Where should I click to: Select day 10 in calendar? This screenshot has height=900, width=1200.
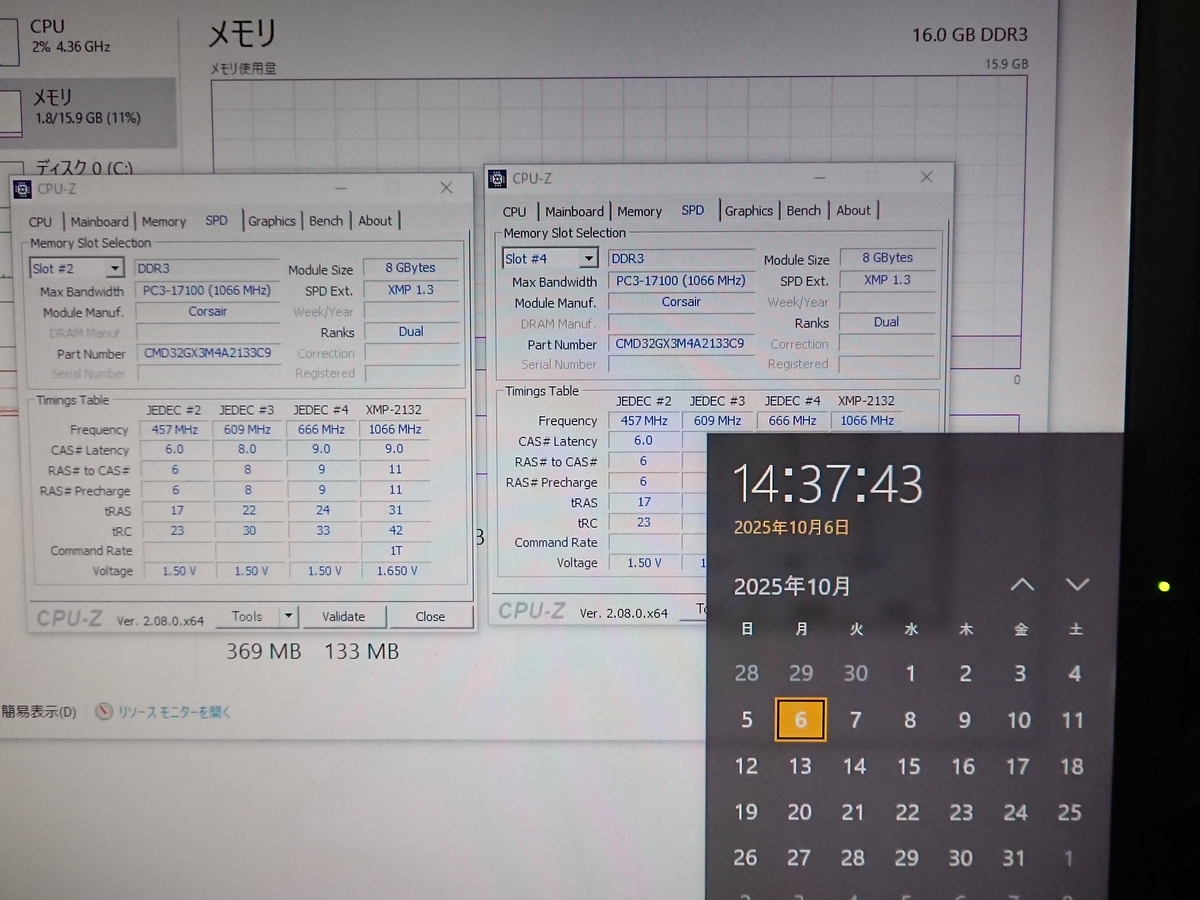tap(1018, 720)
